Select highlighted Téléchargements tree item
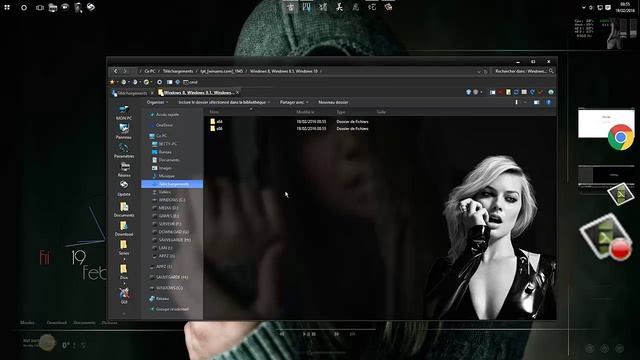This screenshot has width=640, height=360. (172, 184)
